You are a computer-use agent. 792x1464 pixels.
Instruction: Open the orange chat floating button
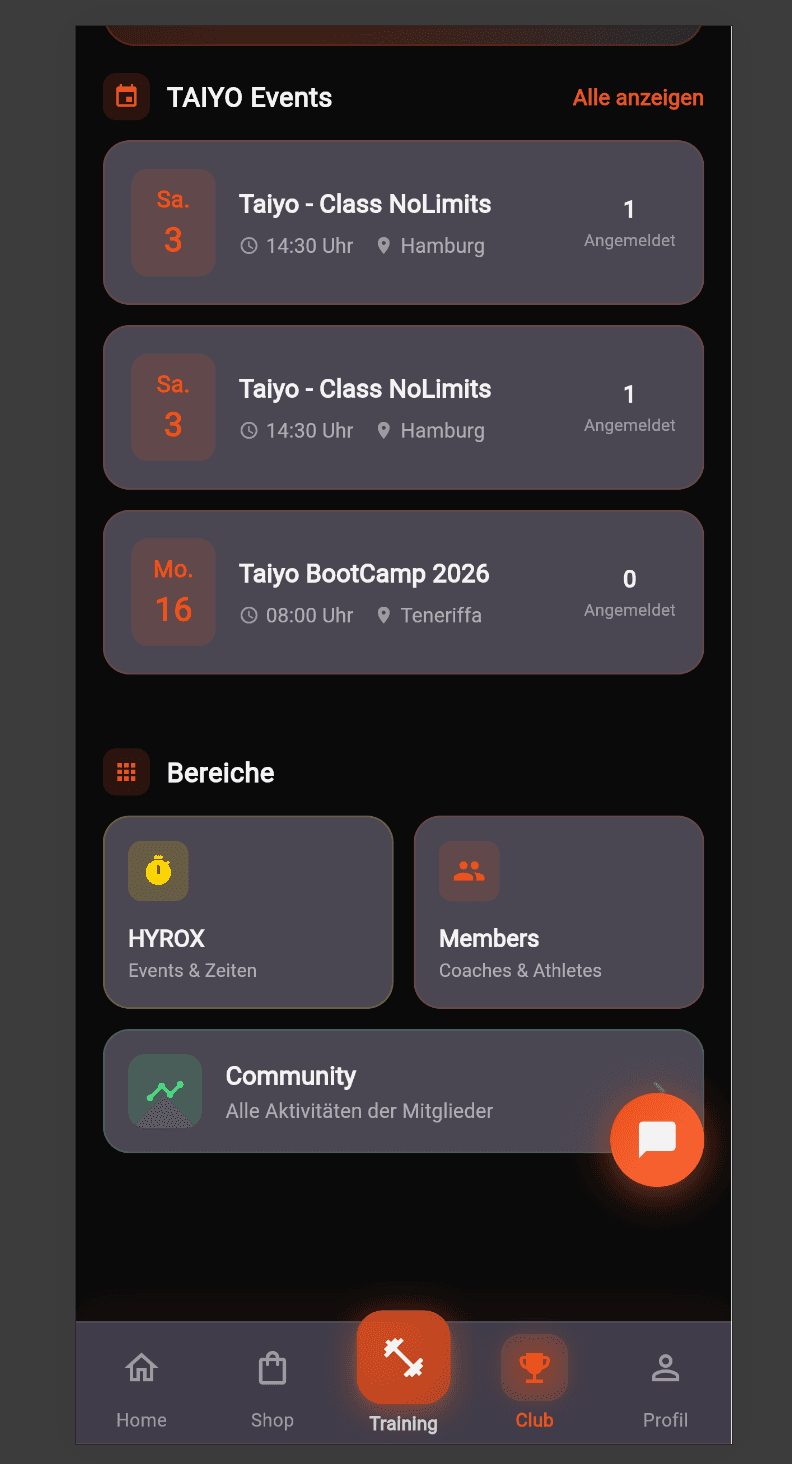click(x=657, y=1140)
